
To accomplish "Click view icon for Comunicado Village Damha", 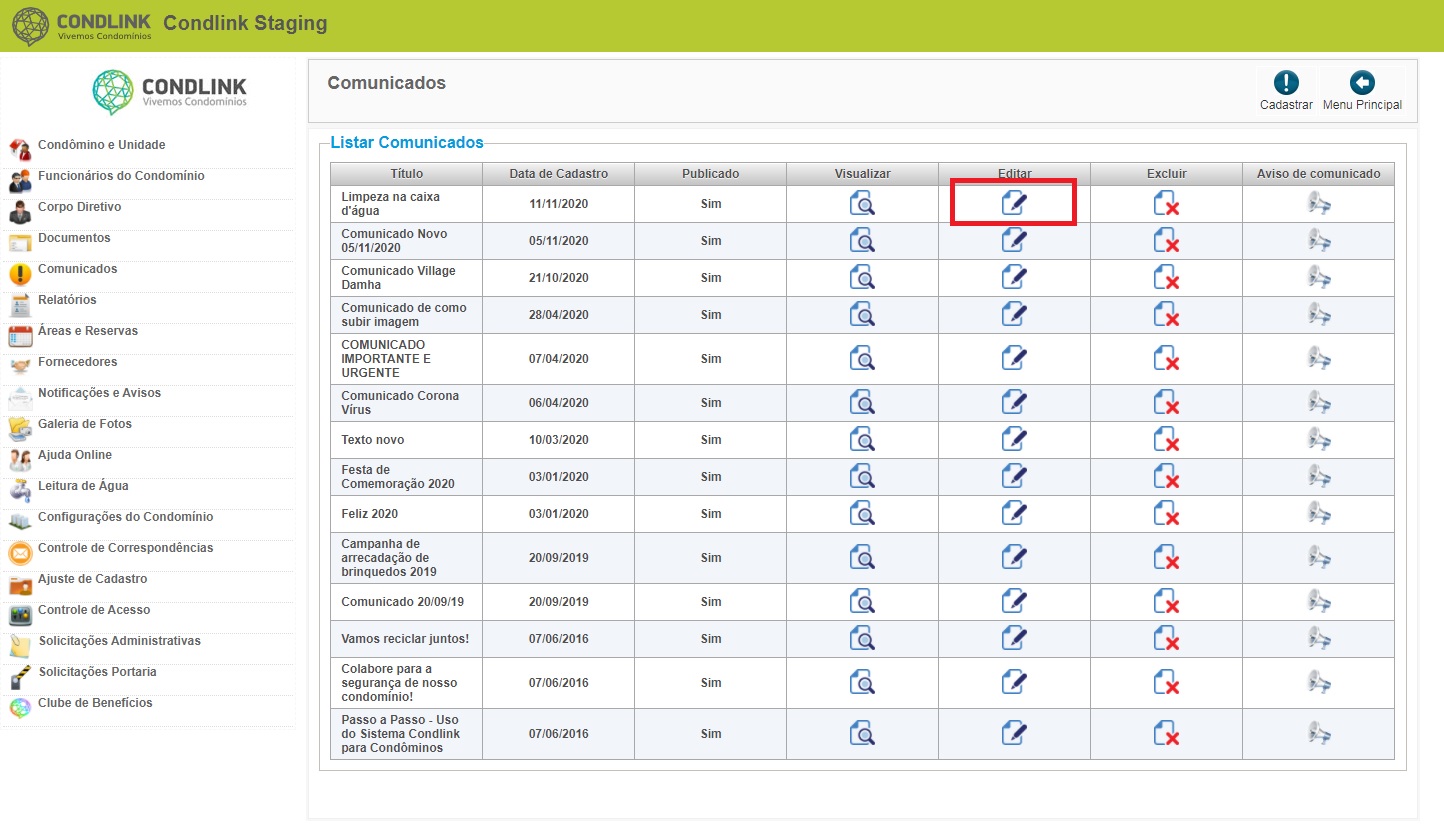I will click(862, 277).
